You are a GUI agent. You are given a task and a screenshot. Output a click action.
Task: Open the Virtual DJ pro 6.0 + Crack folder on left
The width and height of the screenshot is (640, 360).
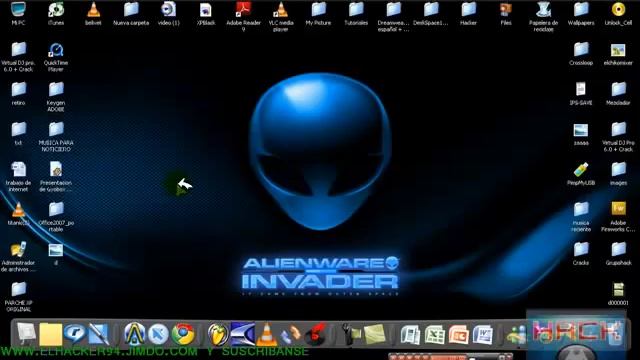(x=18, y=50)
